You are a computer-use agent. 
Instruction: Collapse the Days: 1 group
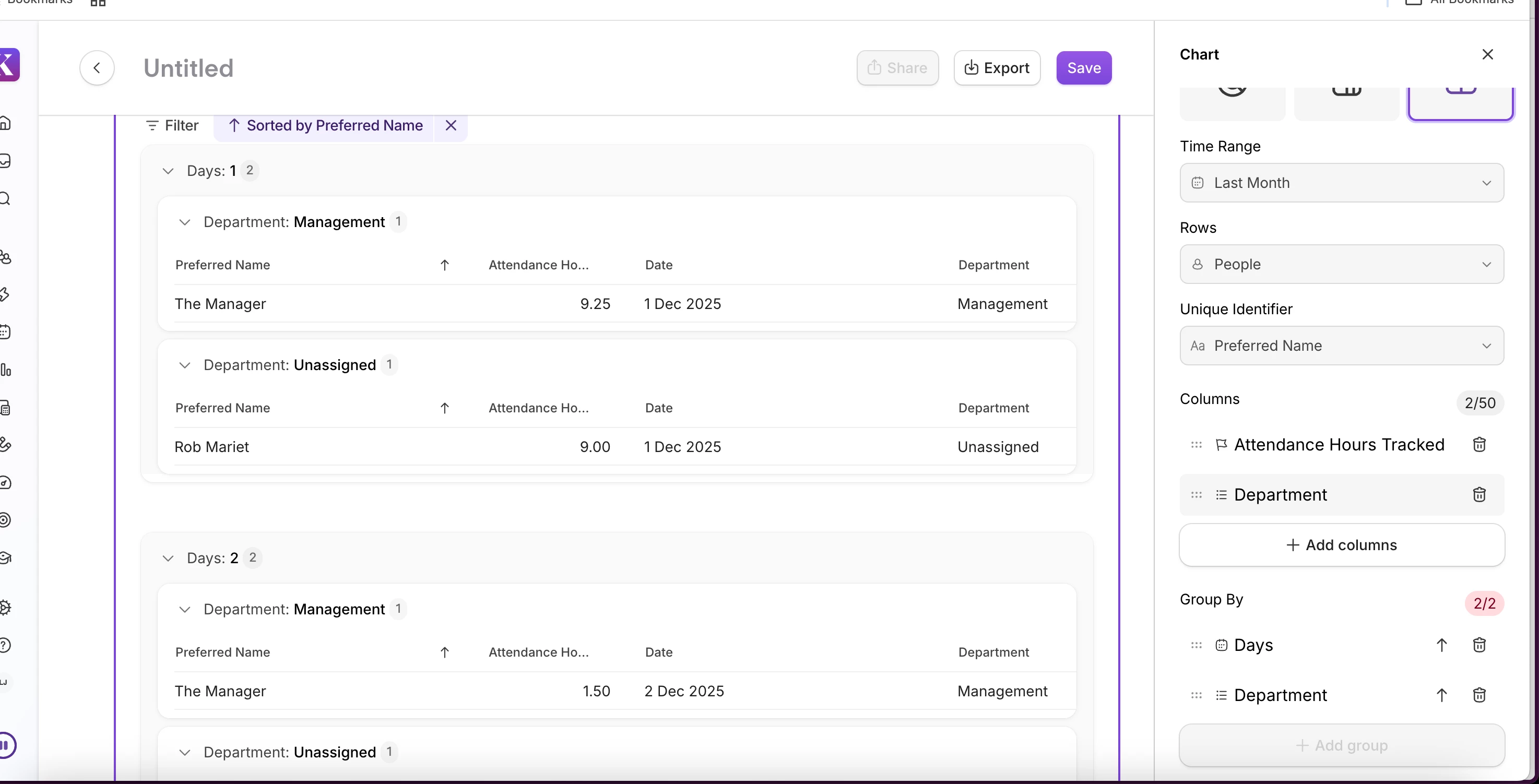coord(168,171)
